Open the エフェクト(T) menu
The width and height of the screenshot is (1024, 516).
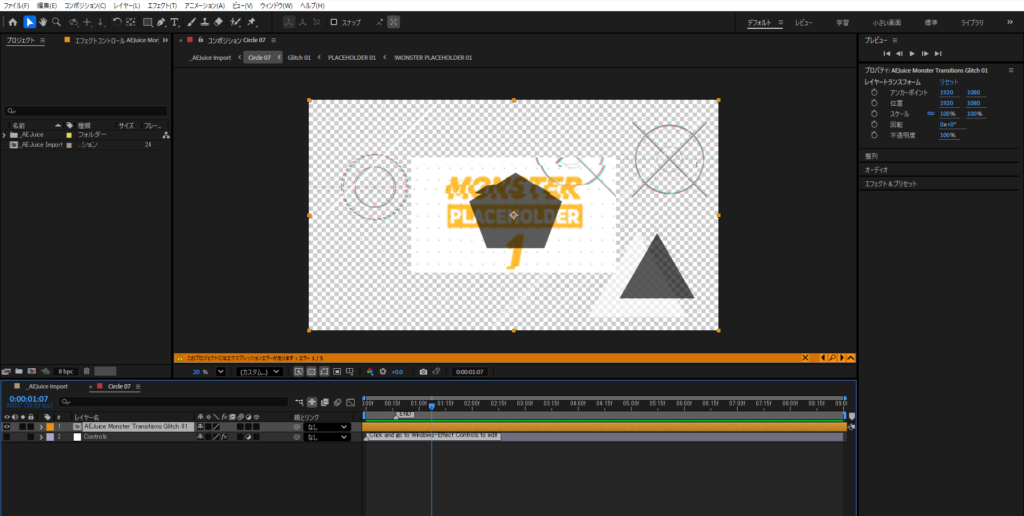click(161, 6)
